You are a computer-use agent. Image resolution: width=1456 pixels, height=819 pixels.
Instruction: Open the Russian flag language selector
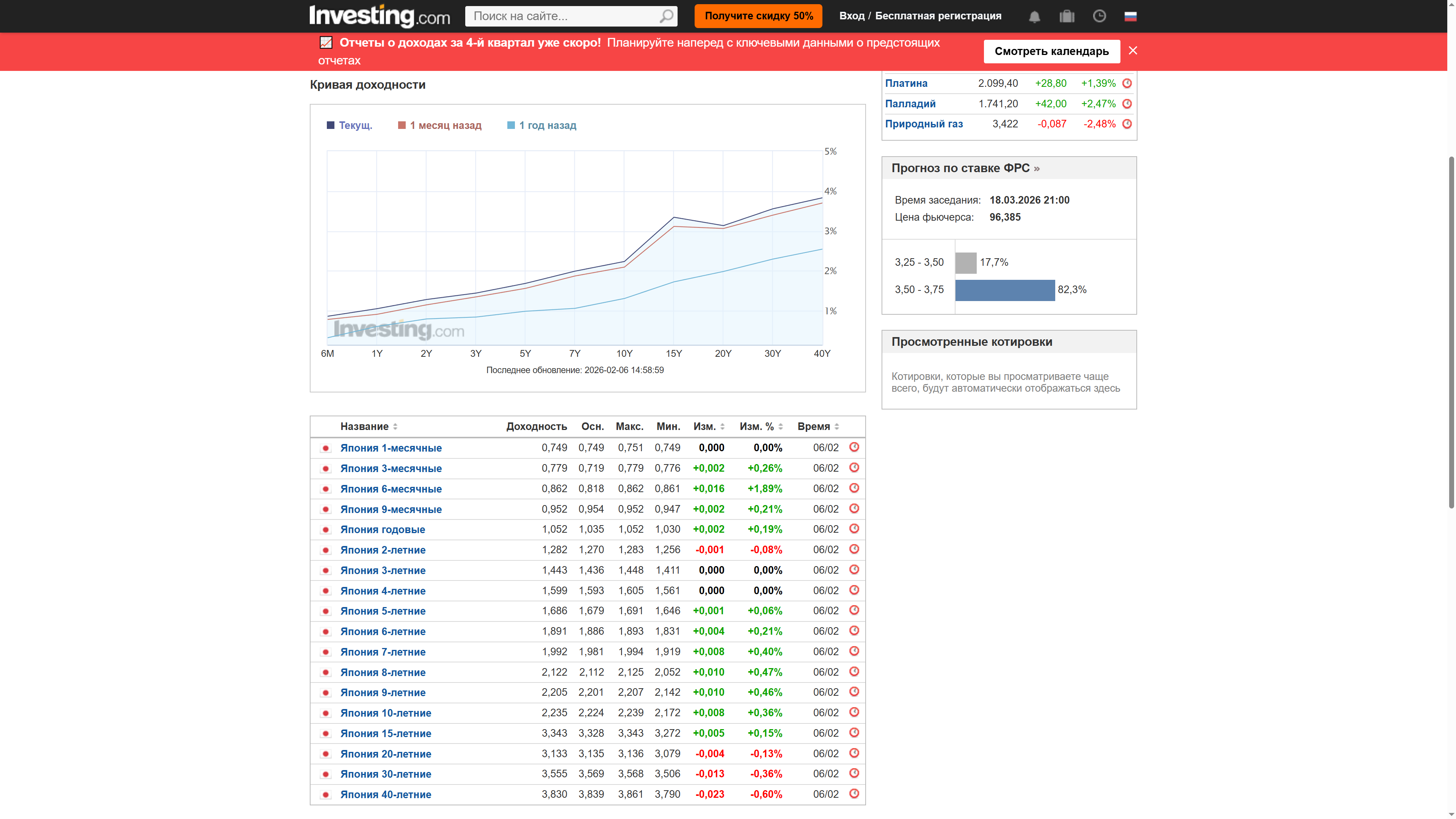1130,16
